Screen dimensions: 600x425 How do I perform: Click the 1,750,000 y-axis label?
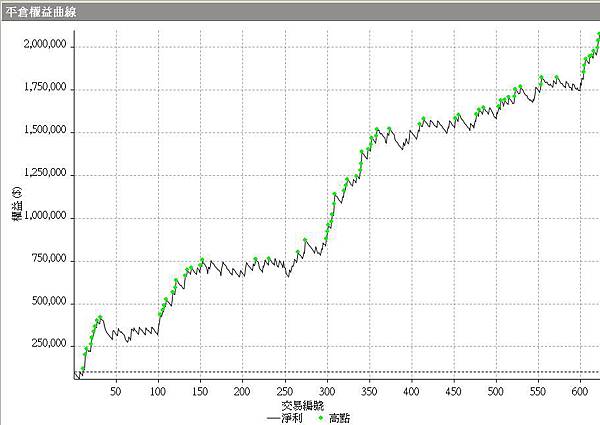45,88
